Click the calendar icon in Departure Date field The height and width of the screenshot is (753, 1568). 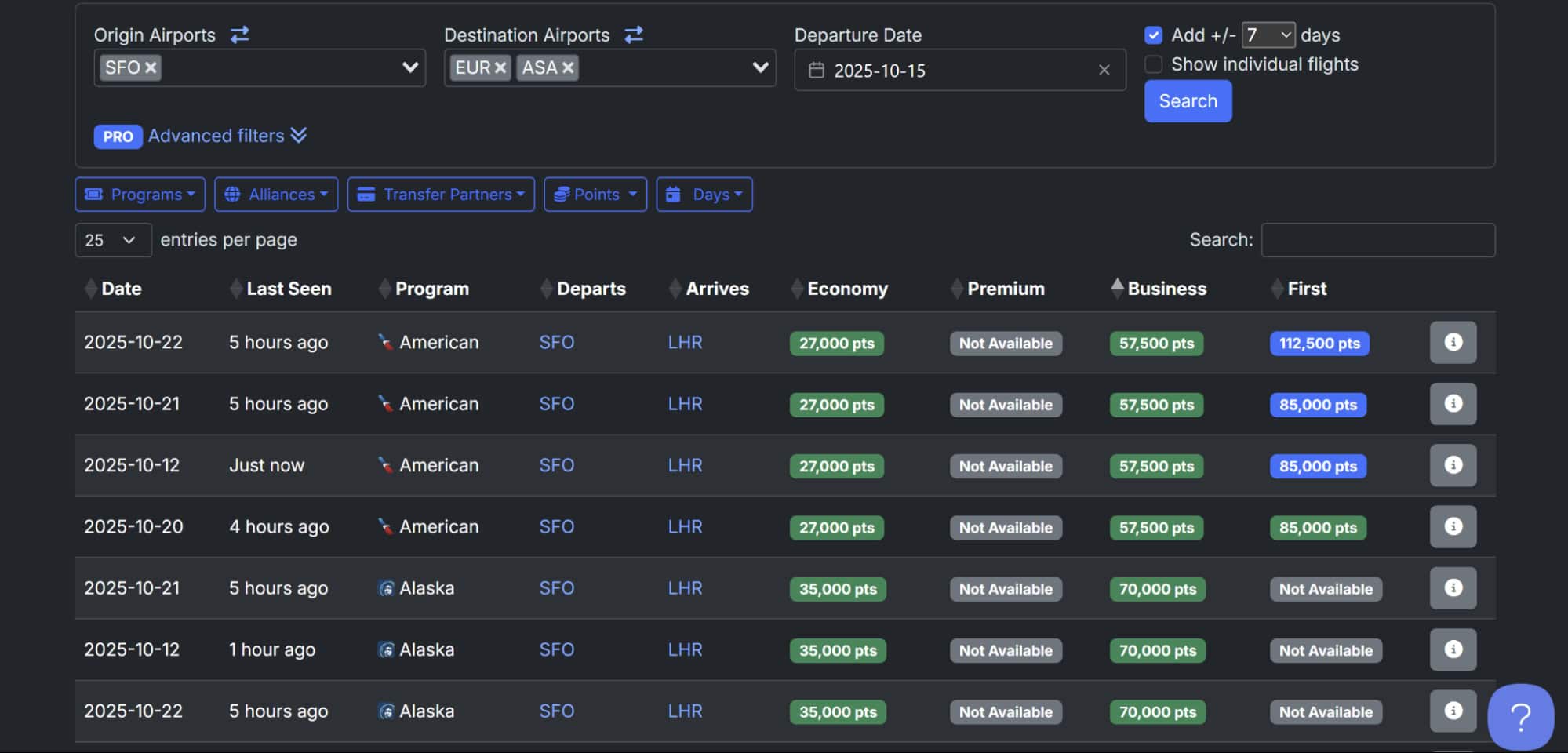(x=816, y=70)
